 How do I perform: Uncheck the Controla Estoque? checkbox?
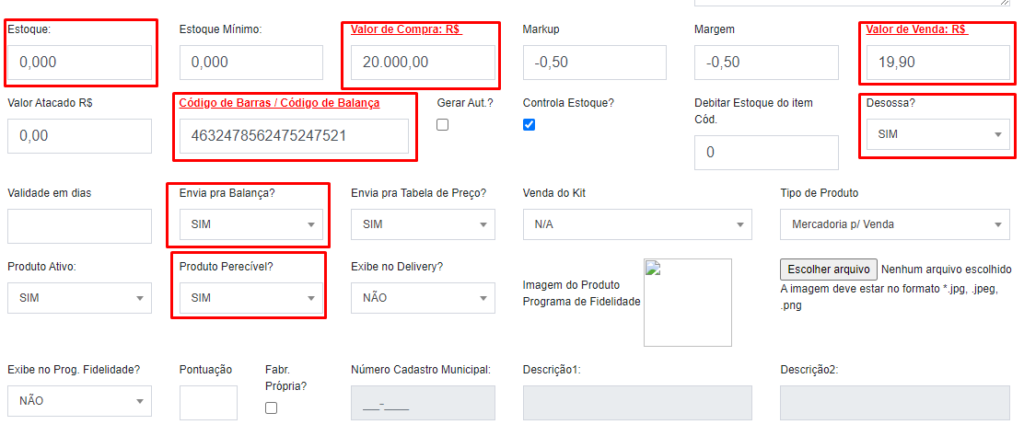coord(529,125)
